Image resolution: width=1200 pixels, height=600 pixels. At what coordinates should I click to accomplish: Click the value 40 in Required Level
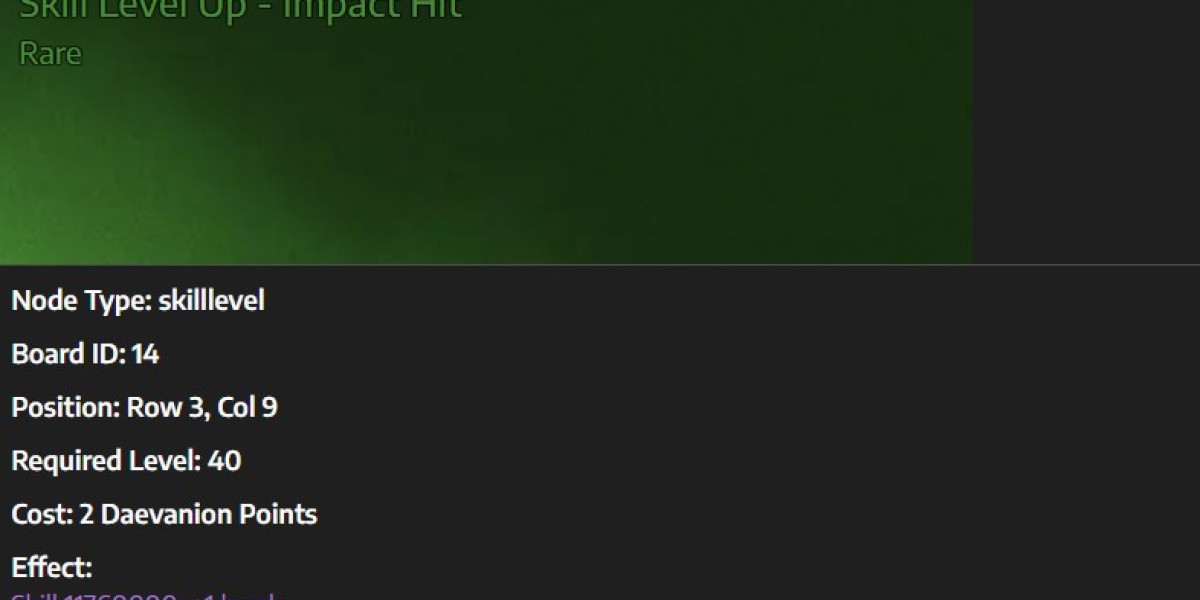(x=224, y=461)
